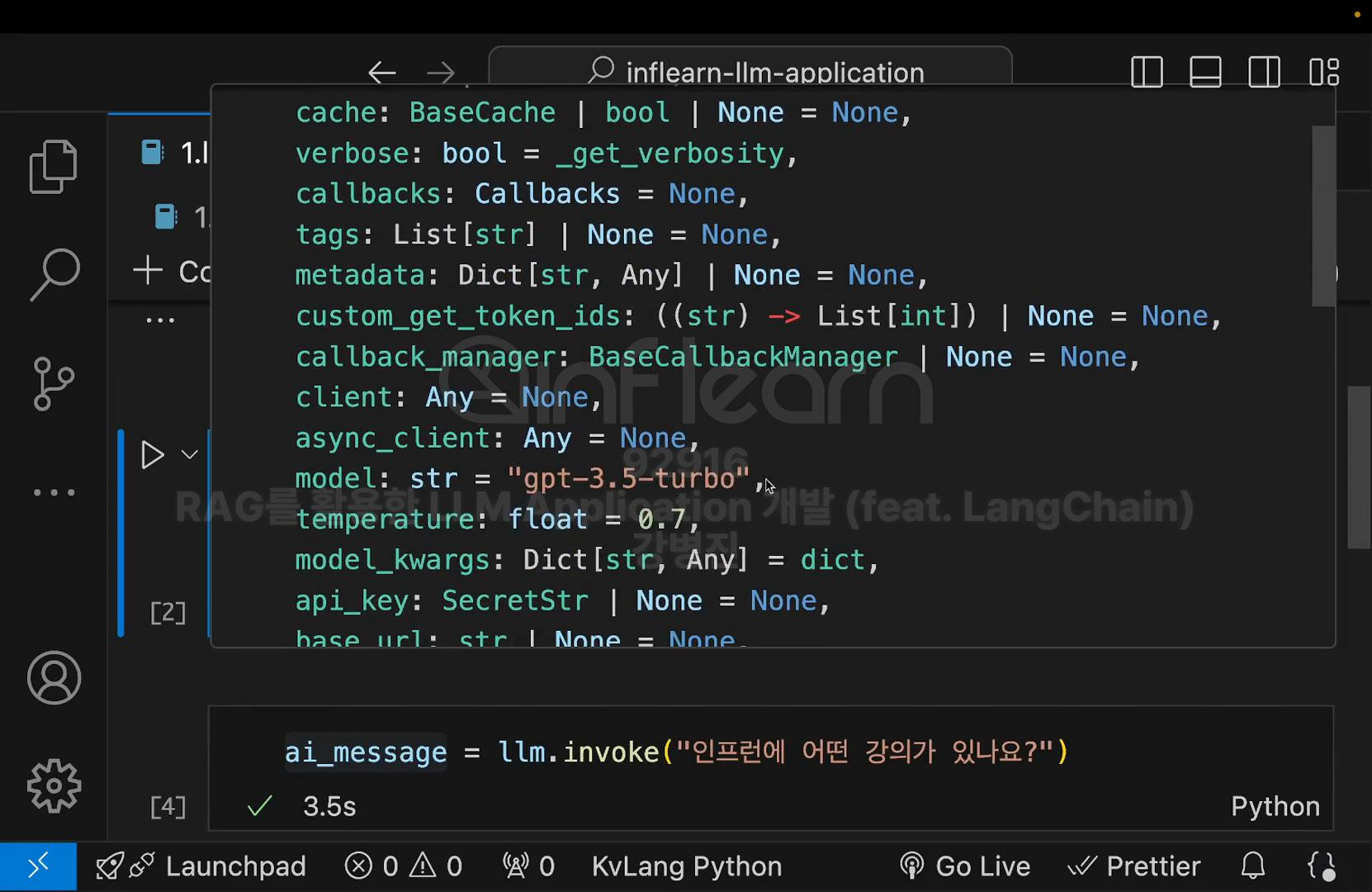Switch to the first notebook tab
This screenshot has height=892, width=1372.
coord(175,153)
